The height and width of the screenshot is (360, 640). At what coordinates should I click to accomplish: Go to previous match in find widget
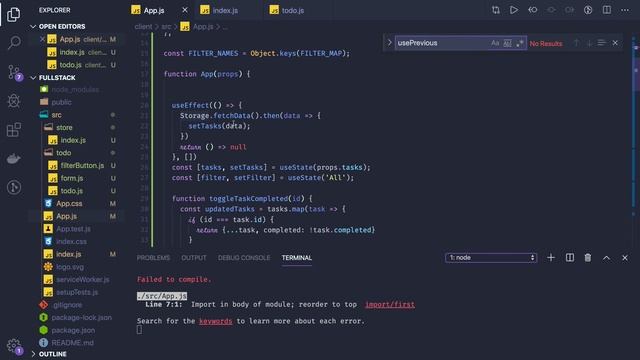(576, 43)
